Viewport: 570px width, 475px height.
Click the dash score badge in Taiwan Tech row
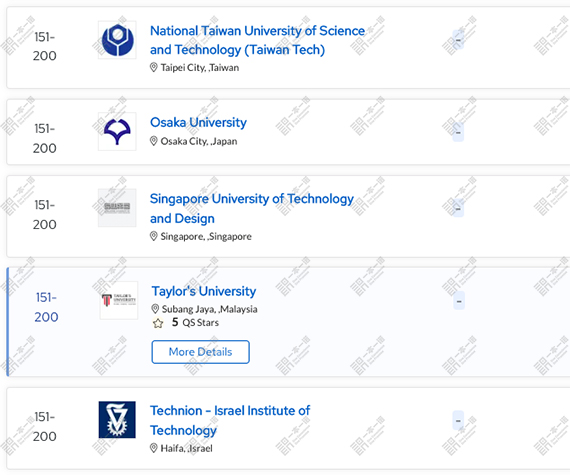(x=458, y=40)
